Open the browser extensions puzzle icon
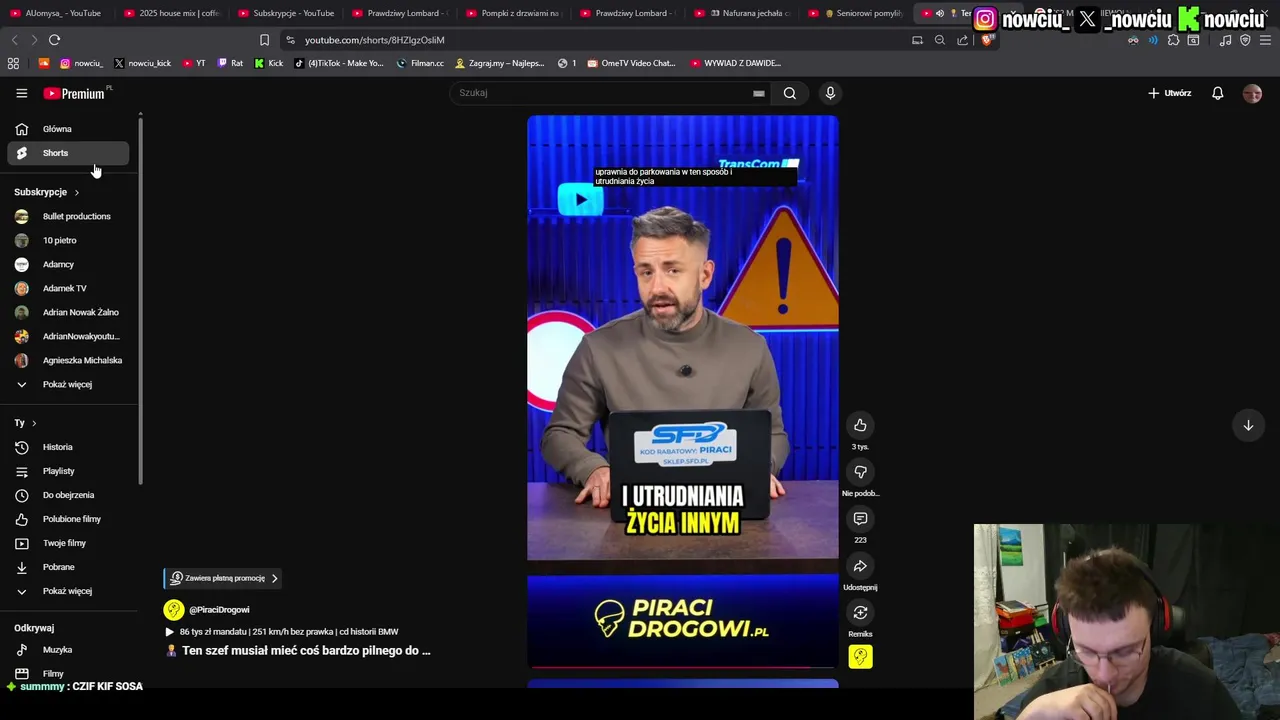This screenshot has height=720, width=1280. pos(1174,40)
